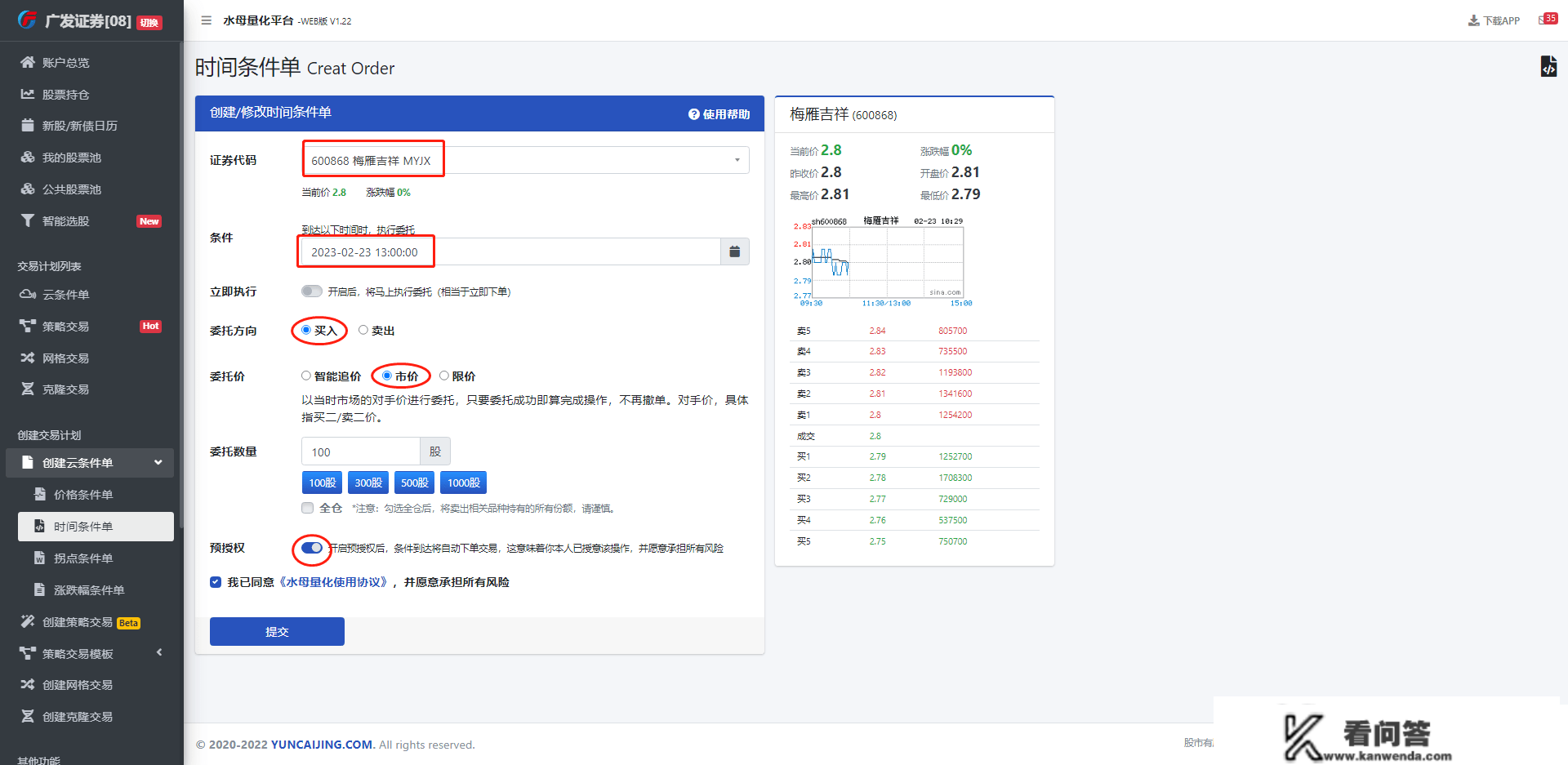Select the 限价 price option
Screen dimensions: 1568x765
(x=444, y=376)
